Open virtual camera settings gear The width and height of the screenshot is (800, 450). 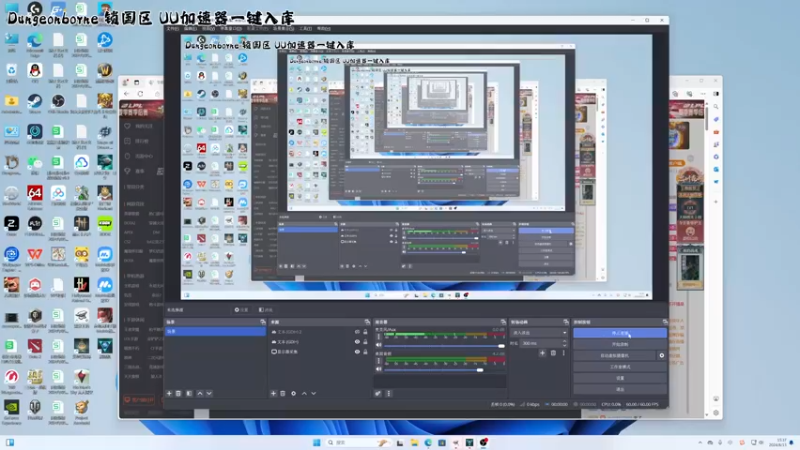(662, 356)
